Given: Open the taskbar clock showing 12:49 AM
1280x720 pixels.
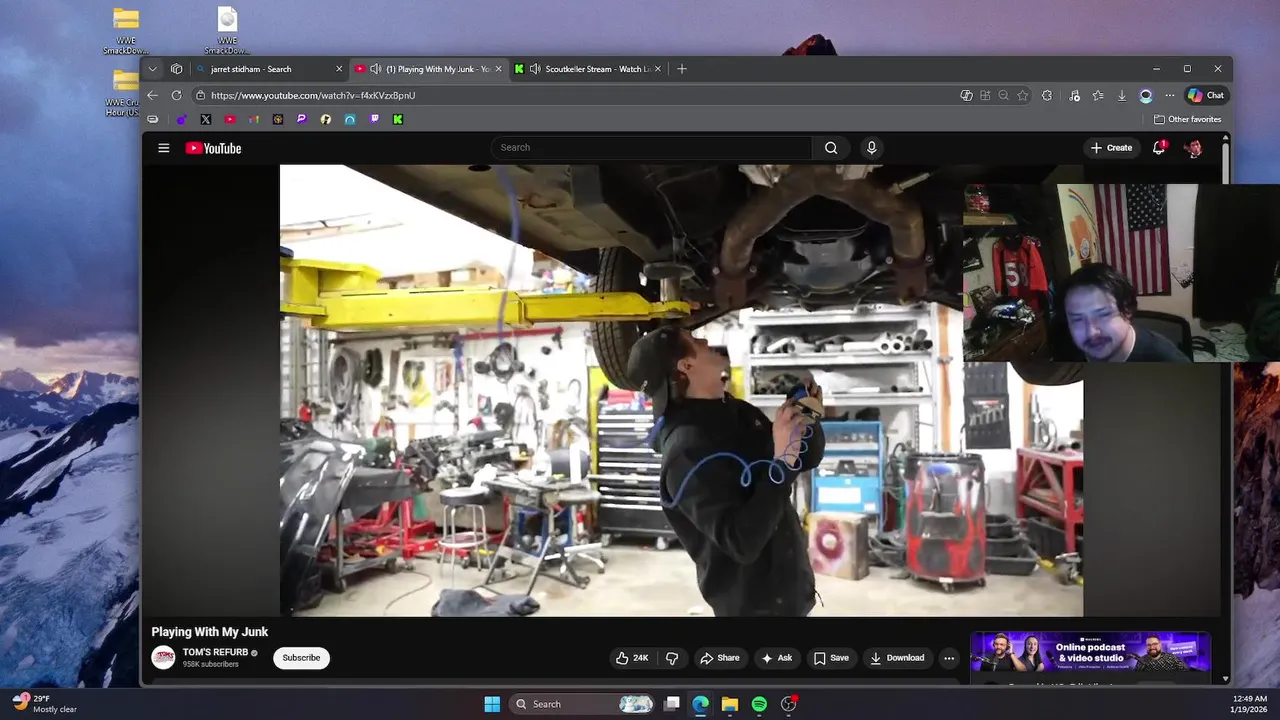Looking at the screenshot, I should (1250, 704).
